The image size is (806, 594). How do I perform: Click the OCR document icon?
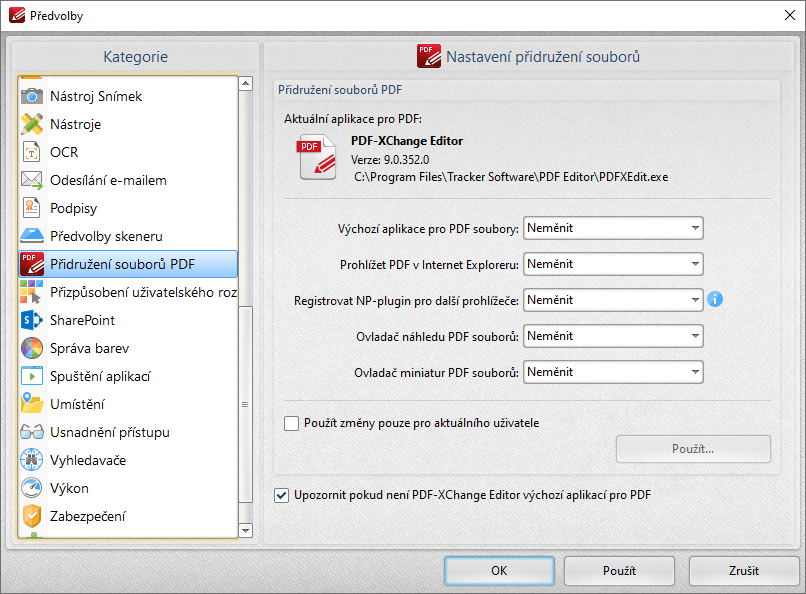point(31,152)
